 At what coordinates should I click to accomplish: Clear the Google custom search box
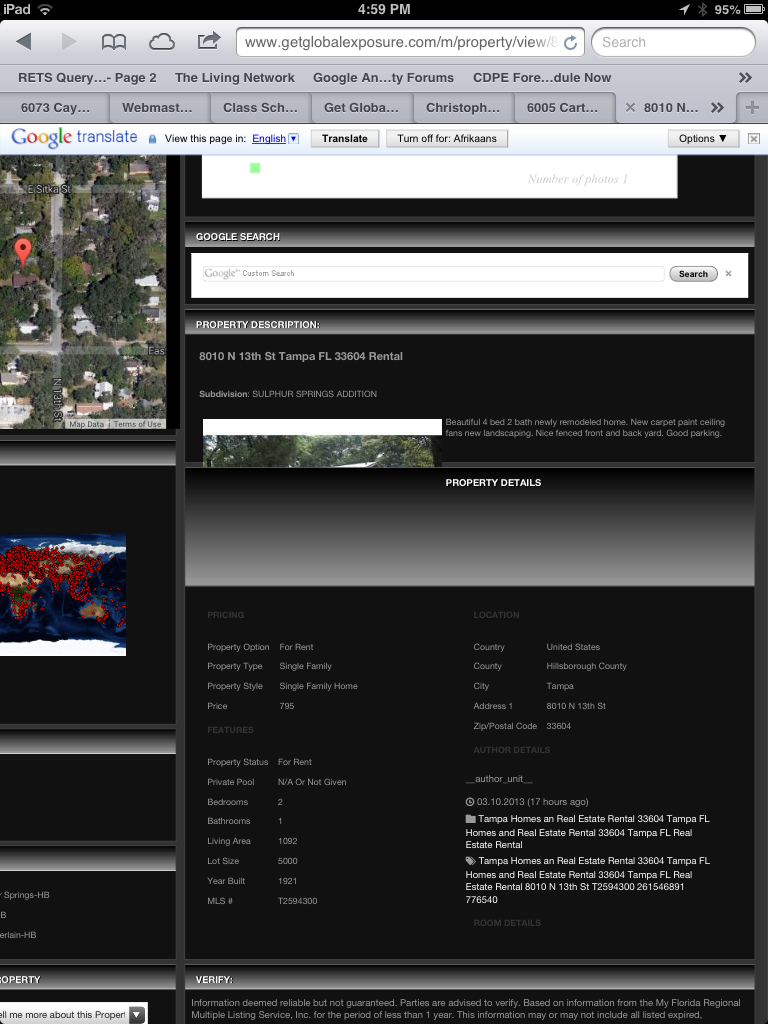(728, 274)
